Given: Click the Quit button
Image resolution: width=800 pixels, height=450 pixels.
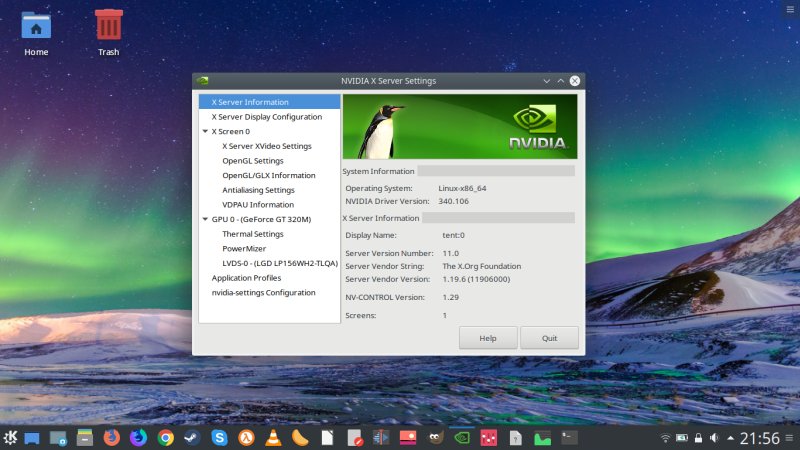Looking at the screenshot, I should tap(549, 338).
